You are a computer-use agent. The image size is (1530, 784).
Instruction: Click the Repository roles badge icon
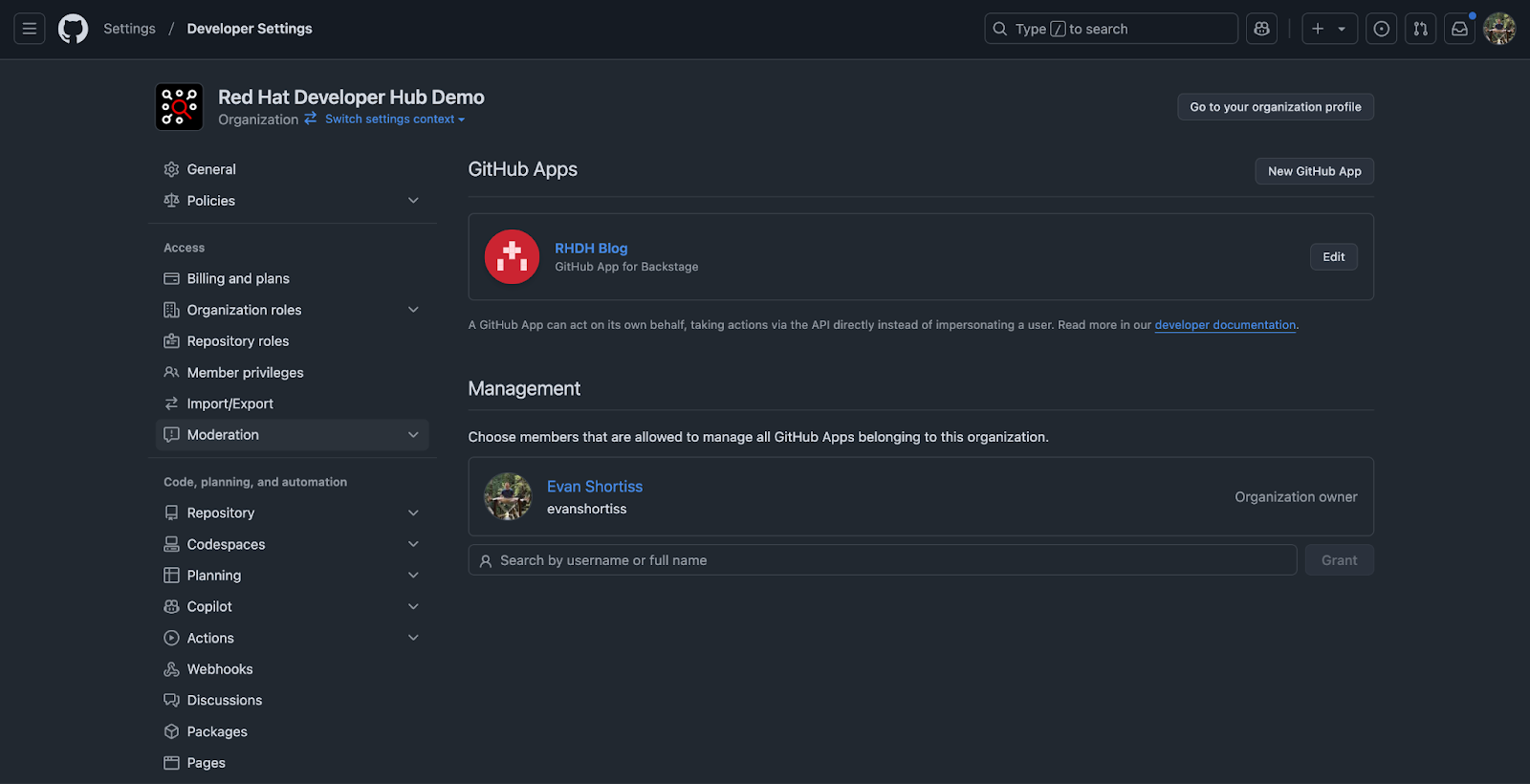[171, 341]
